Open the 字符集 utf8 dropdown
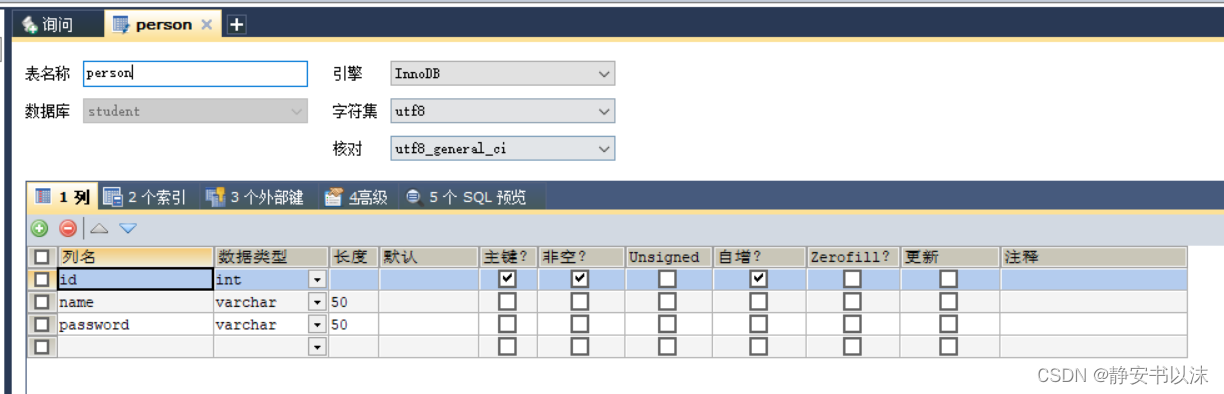 tap(502, 111)
